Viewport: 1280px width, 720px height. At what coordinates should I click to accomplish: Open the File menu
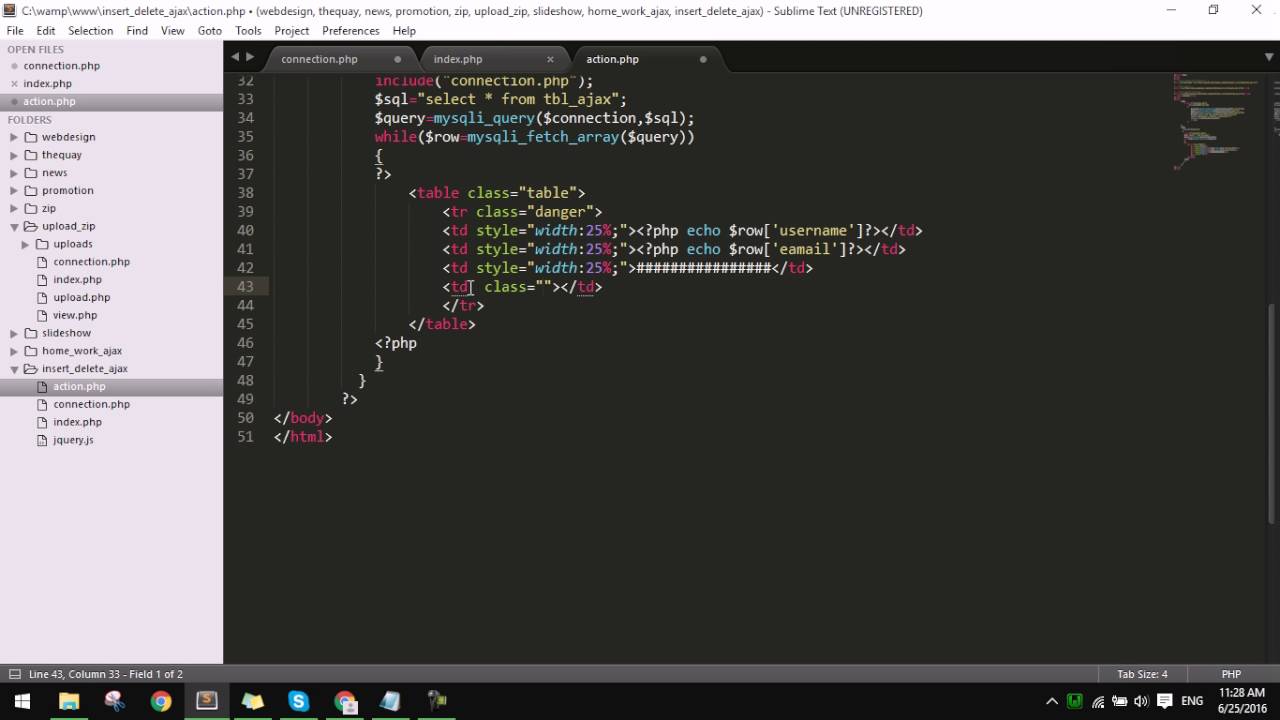[x=15, y=31]
